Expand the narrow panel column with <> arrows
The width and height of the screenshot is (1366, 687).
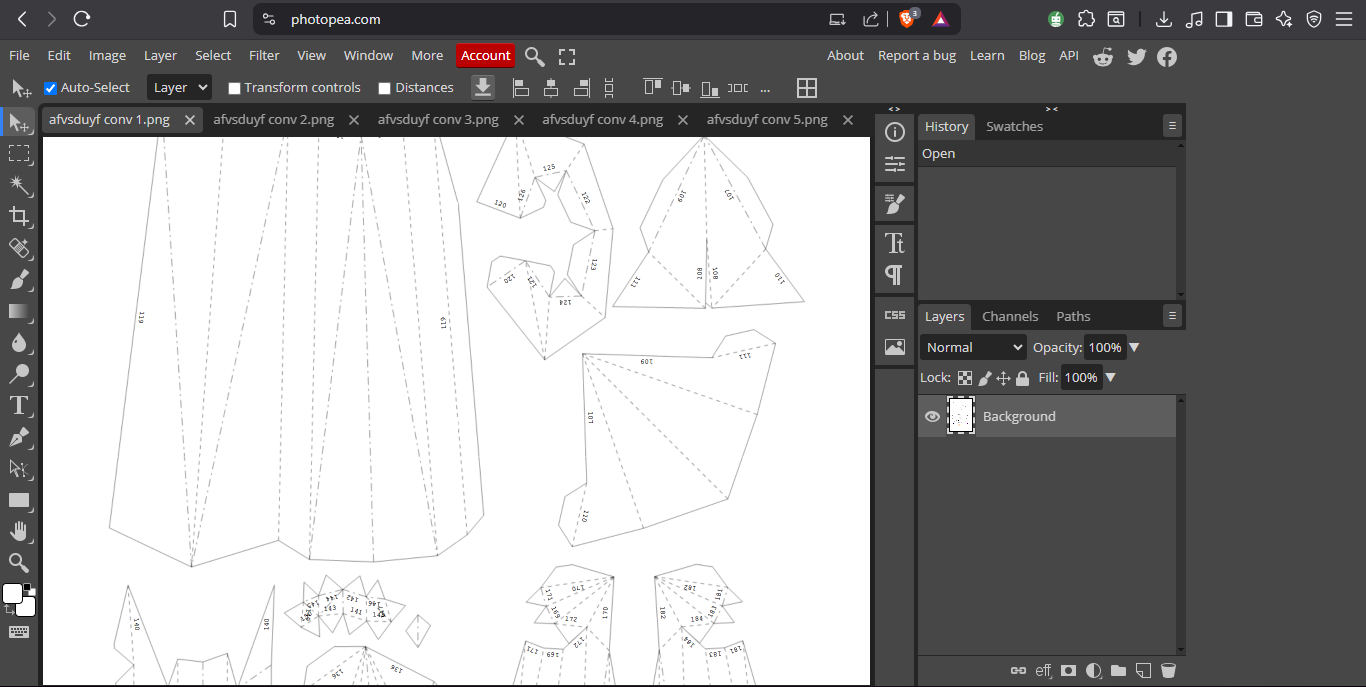(x=894, y=109)
